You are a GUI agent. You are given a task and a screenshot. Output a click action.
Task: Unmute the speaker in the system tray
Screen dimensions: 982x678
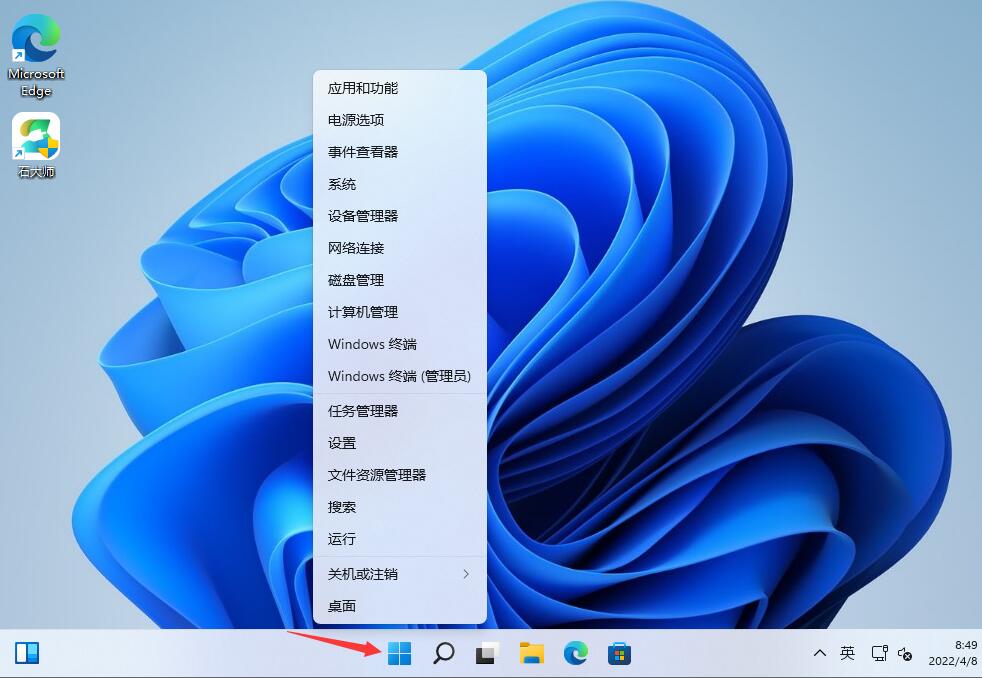tap(905, 655)
